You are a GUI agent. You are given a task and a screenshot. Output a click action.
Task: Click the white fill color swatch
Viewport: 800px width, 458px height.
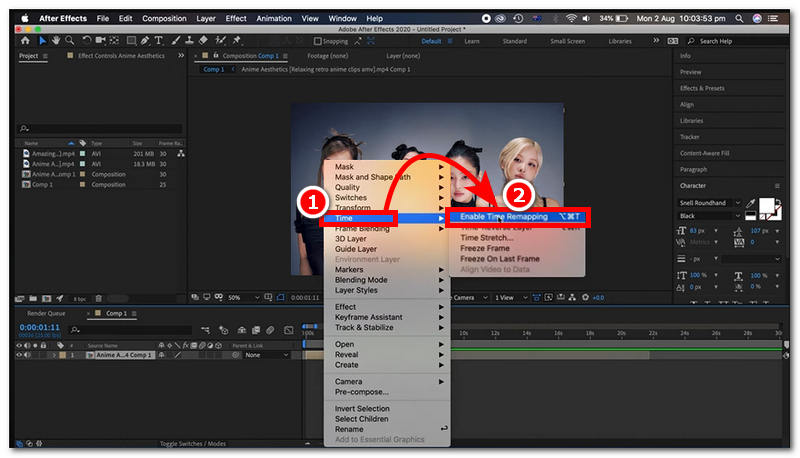pos(768,206)
